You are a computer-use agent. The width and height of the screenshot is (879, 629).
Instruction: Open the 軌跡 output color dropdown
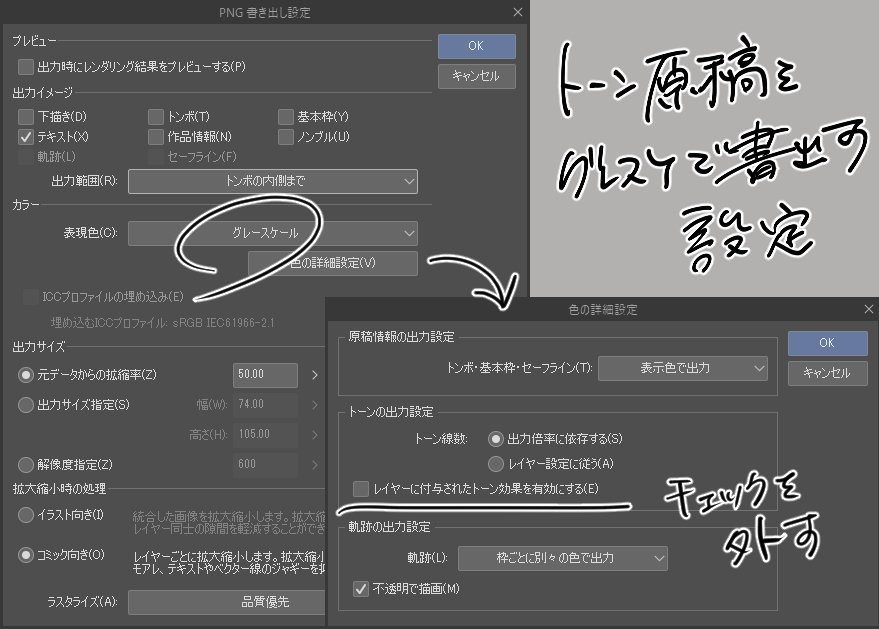pos(562,557)
